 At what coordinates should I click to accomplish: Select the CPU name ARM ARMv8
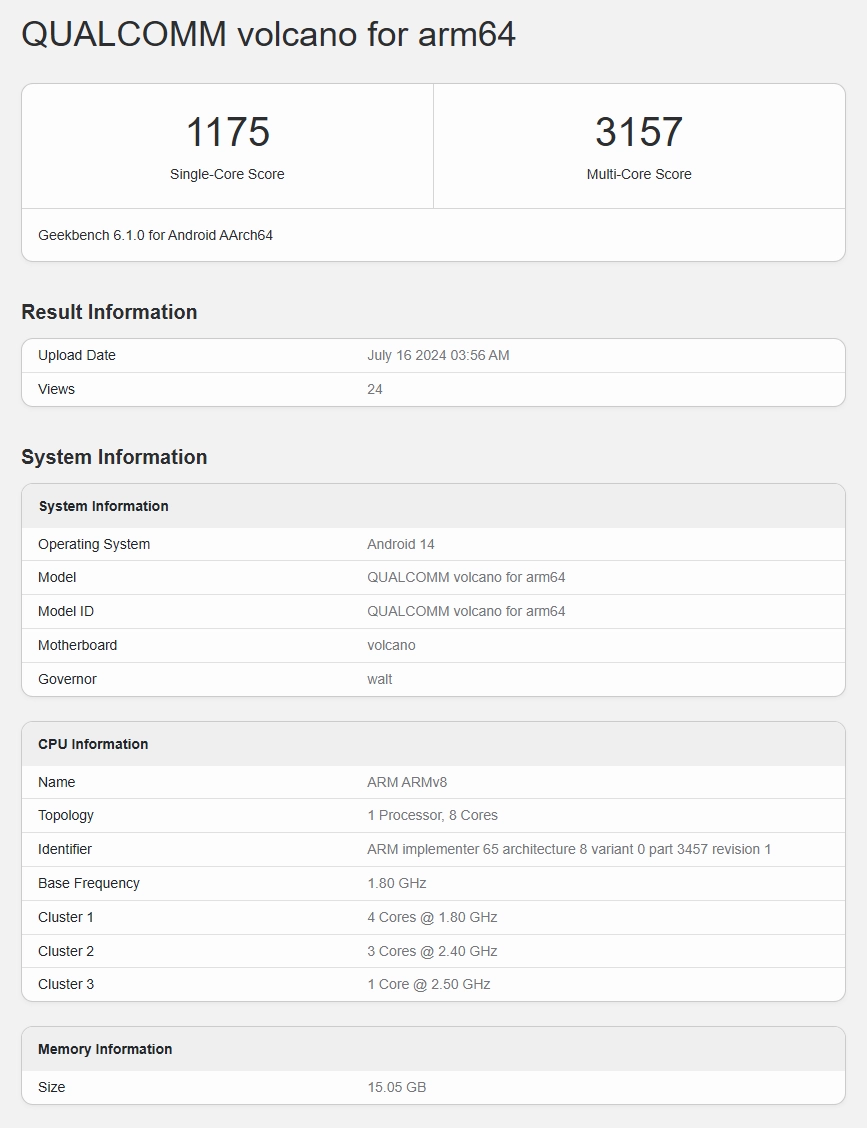click(x=413, y=782)
